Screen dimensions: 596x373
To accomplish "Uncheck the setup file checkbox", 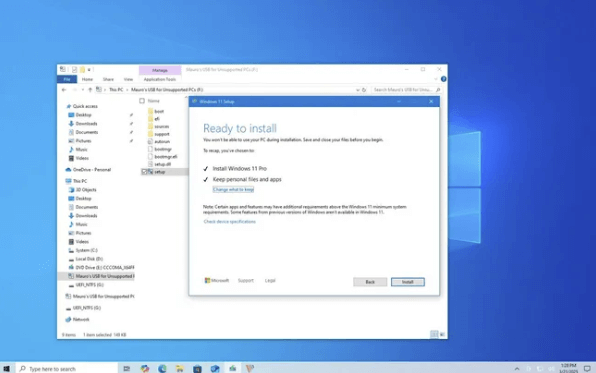I will click(144, 172).
